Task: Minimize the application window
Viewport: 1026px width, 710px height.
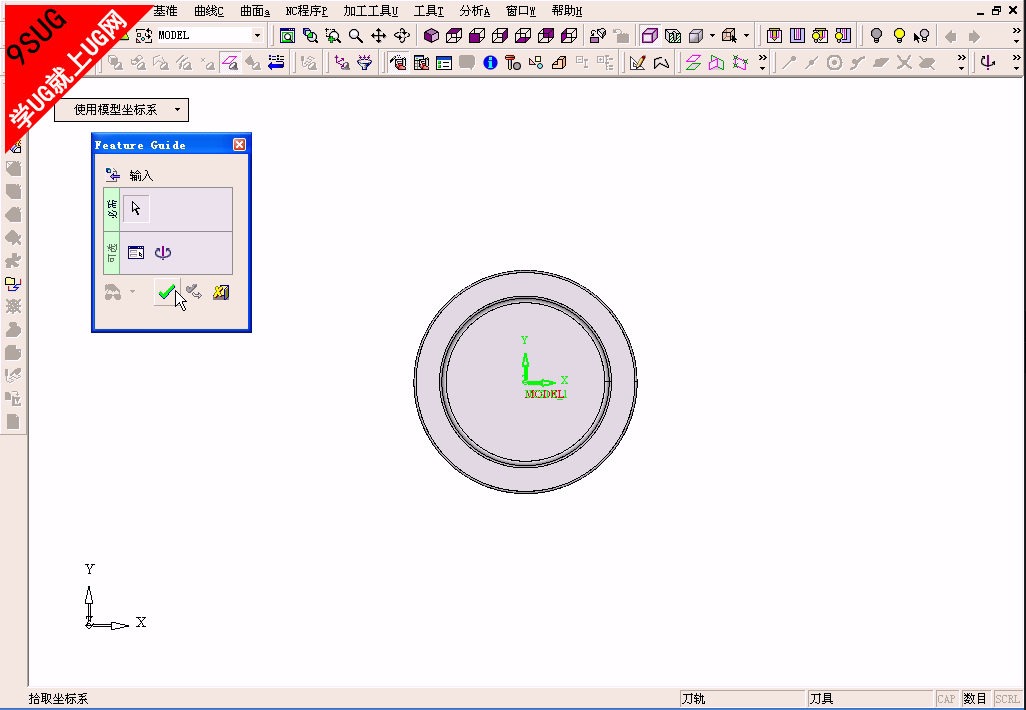Action: click(980, 10)
